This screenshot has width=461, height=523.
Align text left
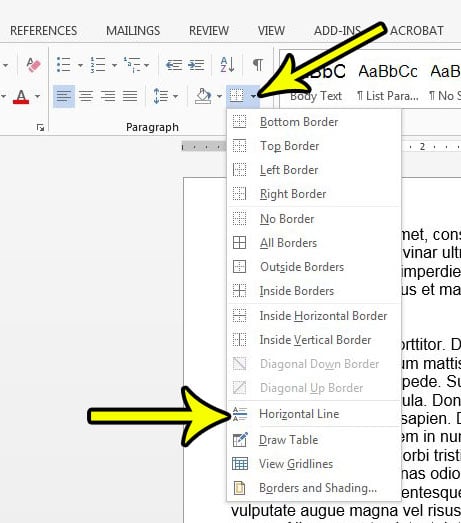click(x=64, y=96)
